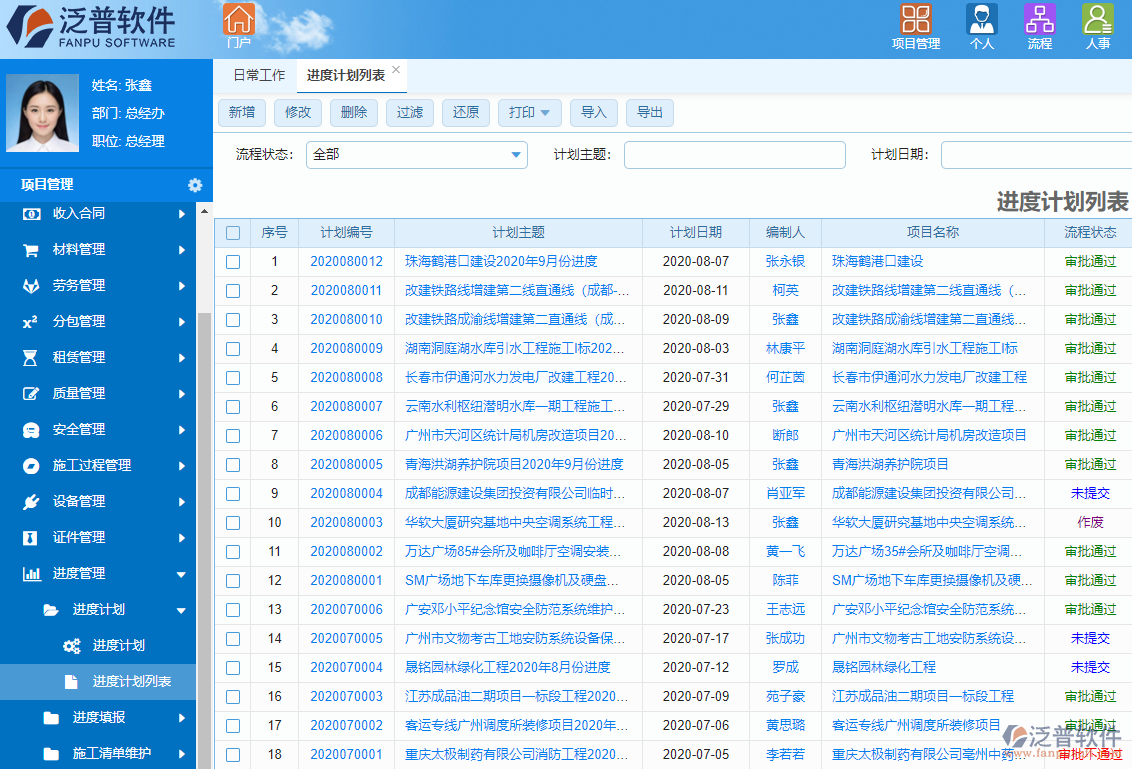Click the settings gear beside 项目管理
The image size is (1132, 769).
[195, 185]
